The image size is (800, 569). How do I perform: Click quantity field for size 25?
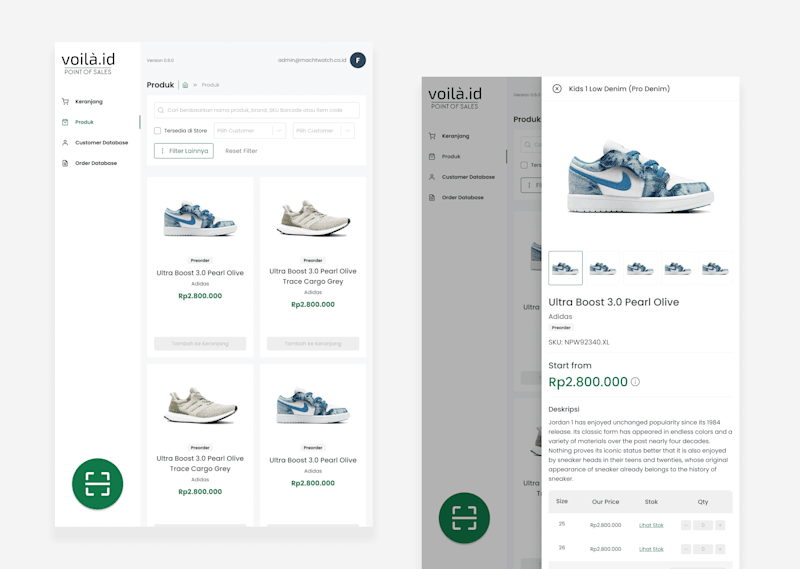pyautogui.click(x=703, y=525)
